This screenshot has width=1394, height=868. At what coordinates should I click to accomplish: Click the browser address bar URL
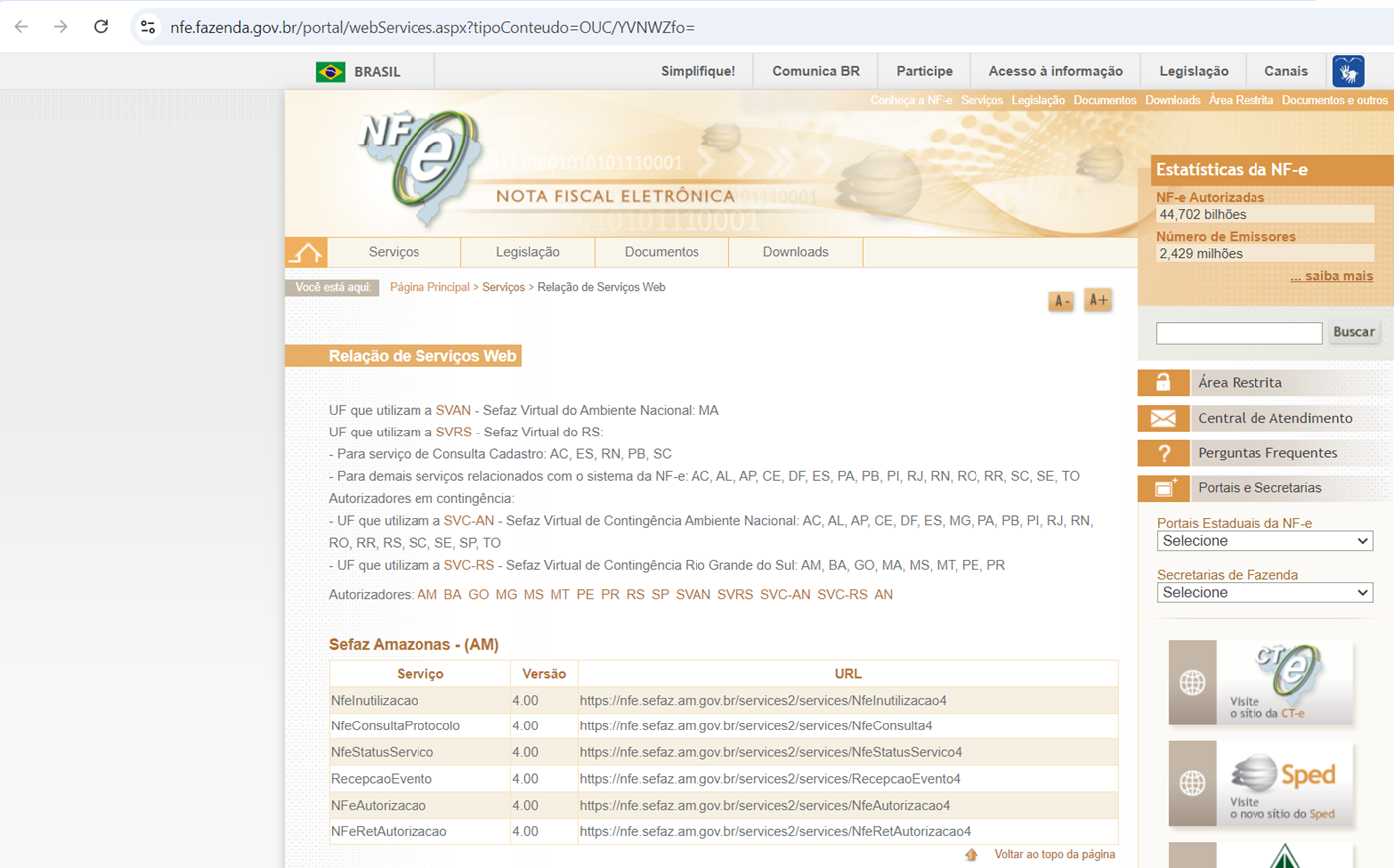pos(432,27)
